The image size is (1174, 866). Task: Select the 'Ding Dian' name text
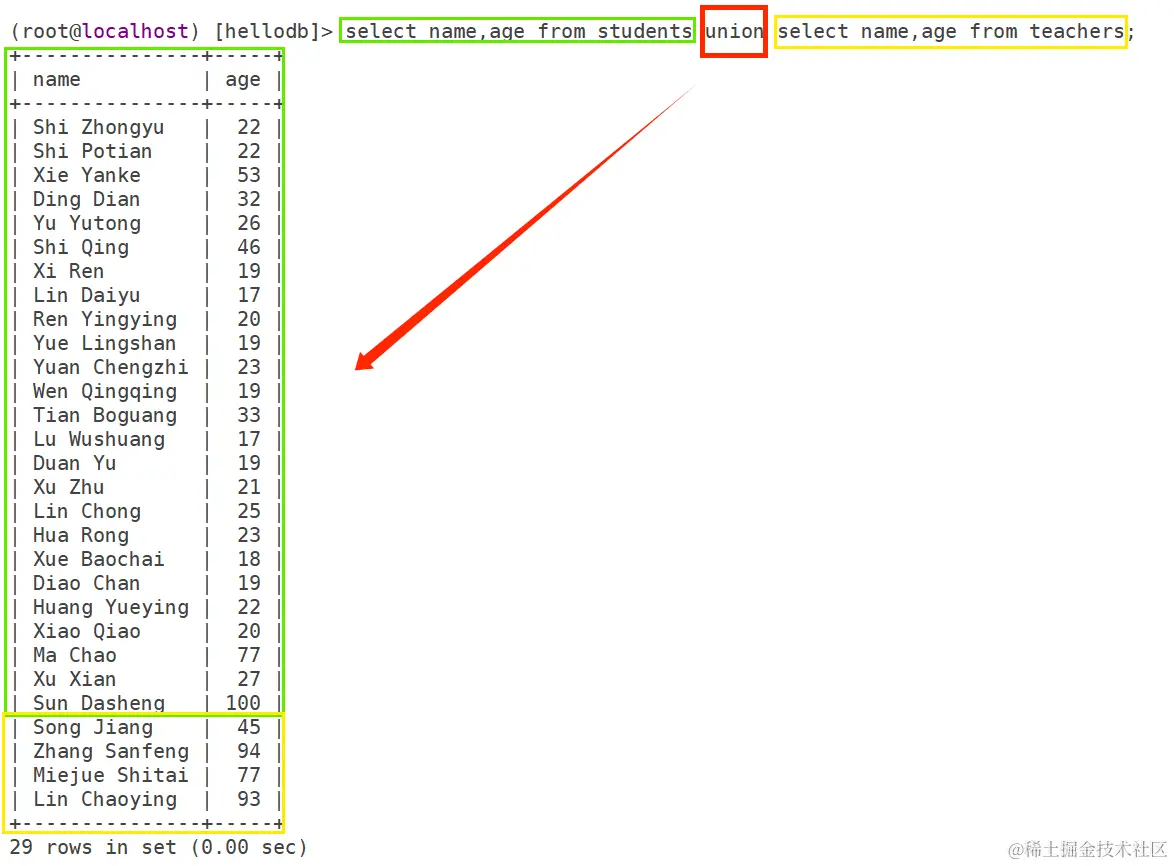[x=86, y=199]
